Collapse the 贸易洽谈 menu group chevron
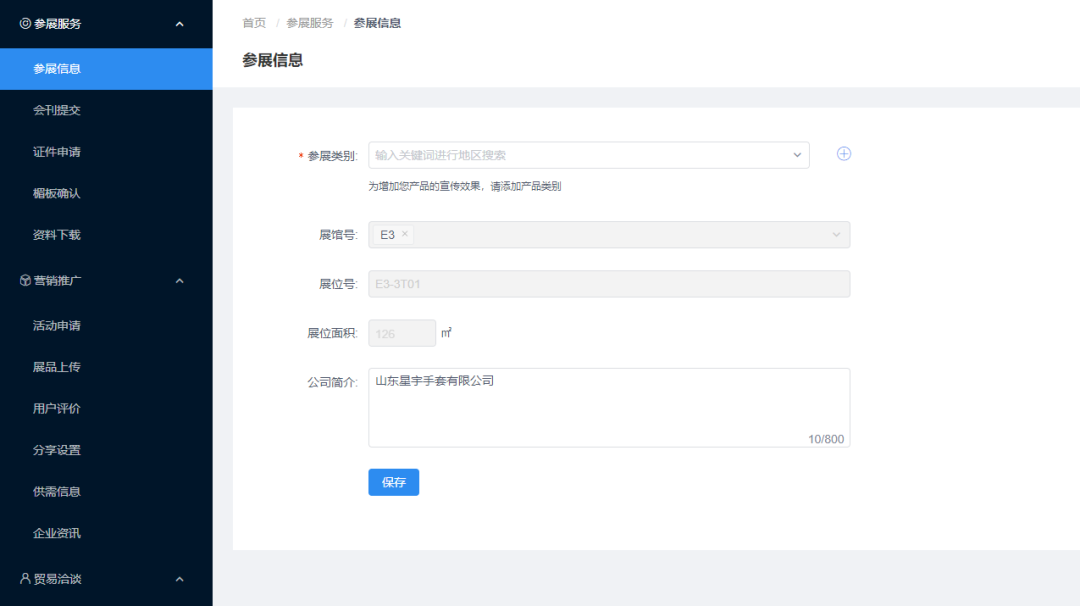 pyautogui.click(x=180, y=579)
